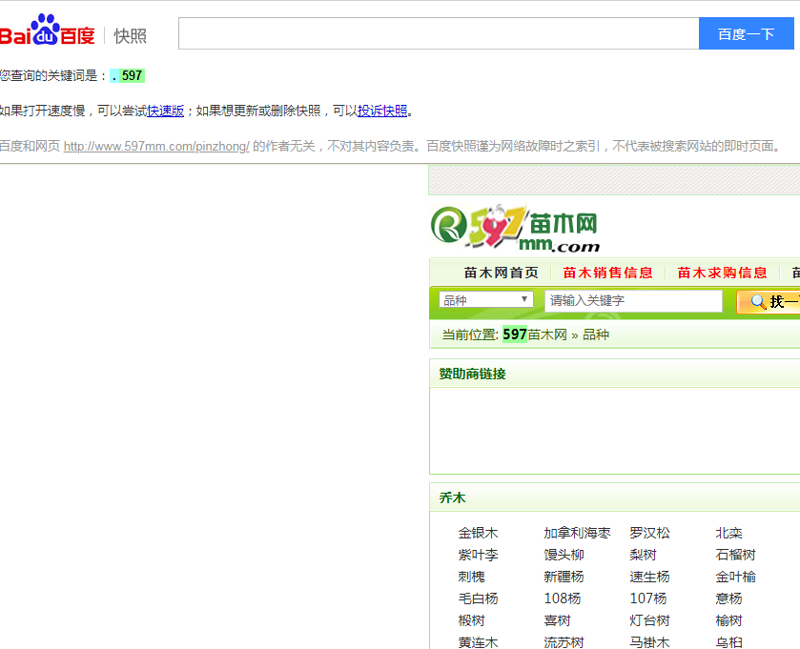Click 品种 in the breadcrumb
The width and height of the screenshot is (800, 649).
click(x=596, y=335)
